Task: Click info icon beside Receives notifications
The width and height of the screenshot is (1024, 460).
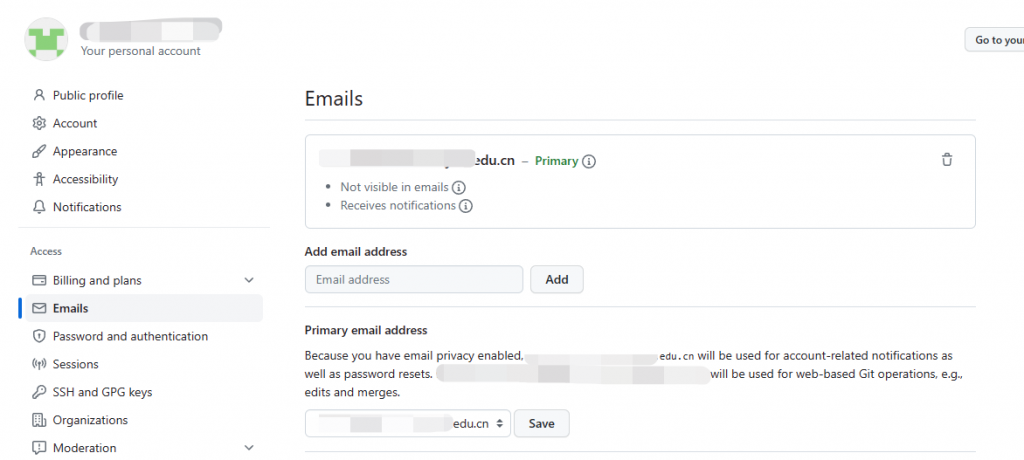Action: pyautogui.click(x=465, y=206)
